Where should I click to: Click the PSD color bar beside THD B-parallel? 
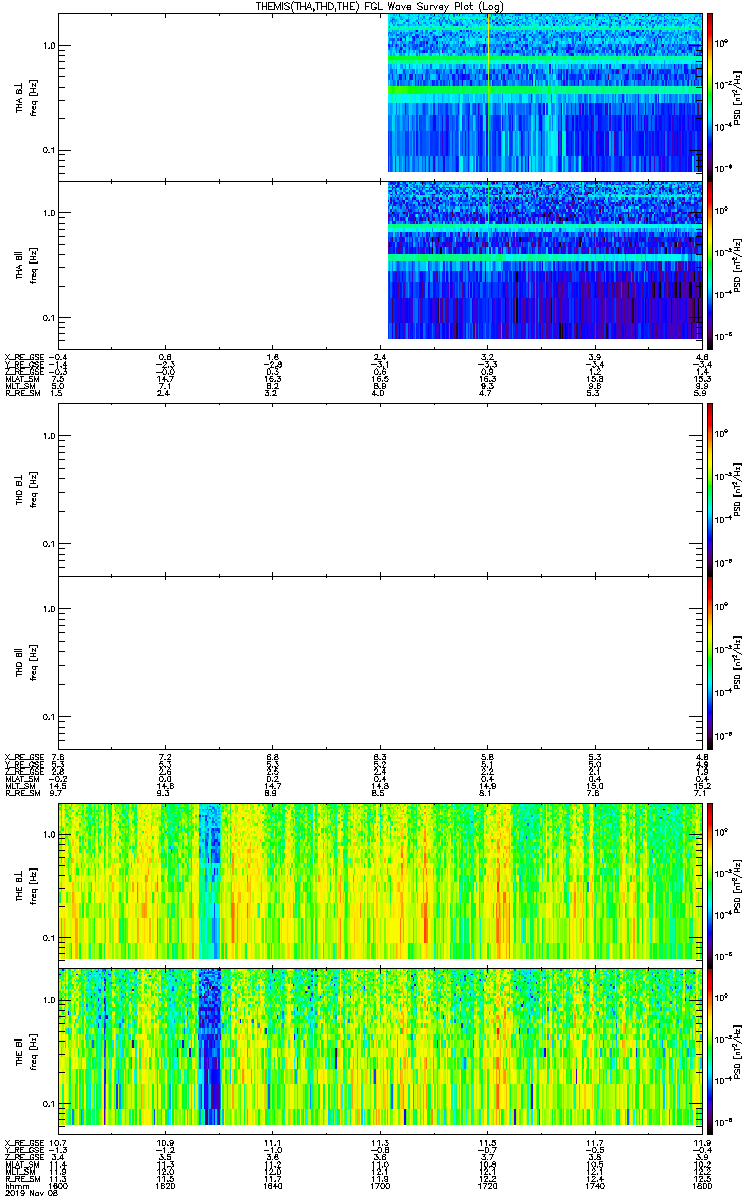coord(710,662)
